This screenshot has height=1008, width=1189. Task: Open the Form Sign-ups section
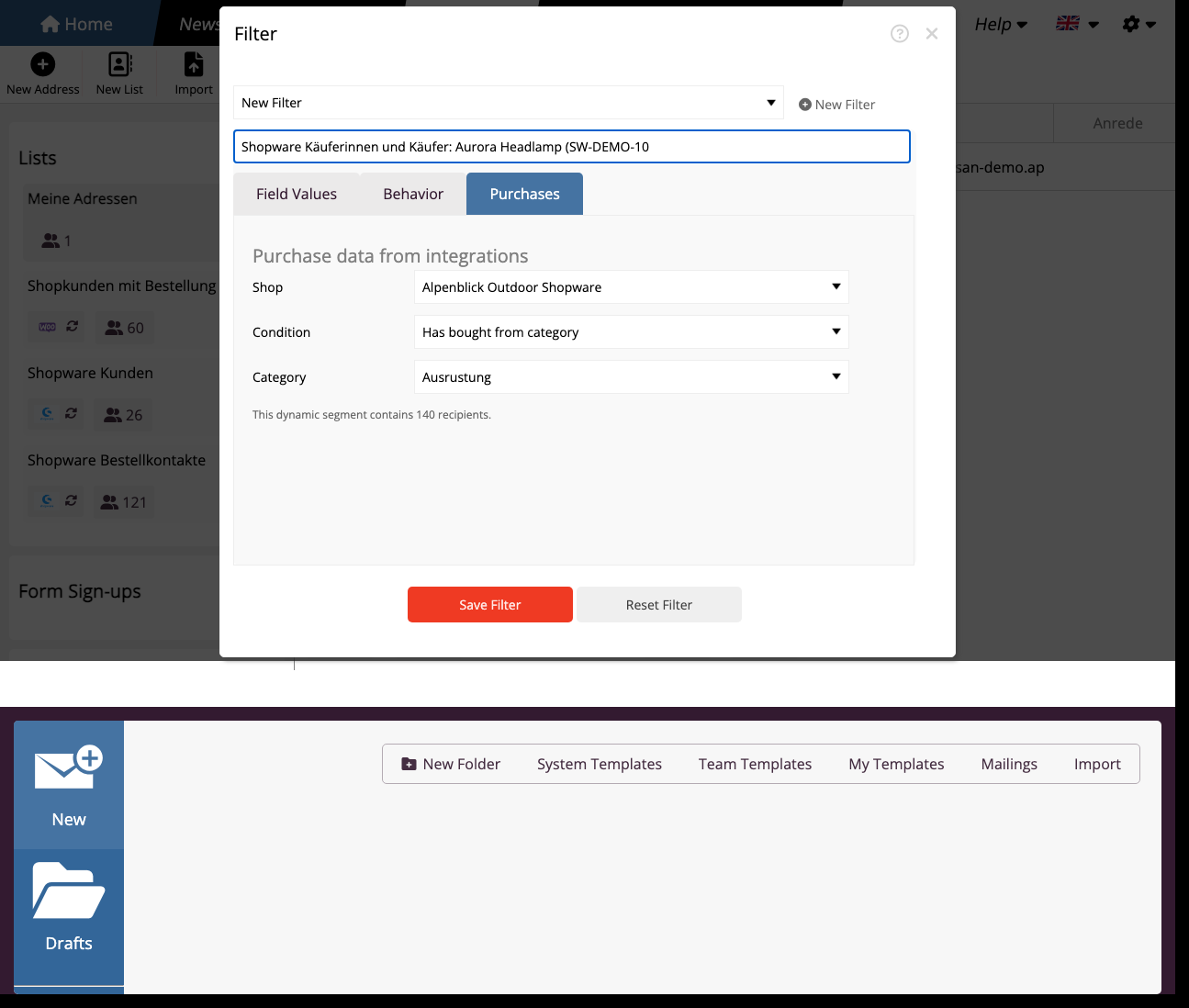[x=80, y=591]
